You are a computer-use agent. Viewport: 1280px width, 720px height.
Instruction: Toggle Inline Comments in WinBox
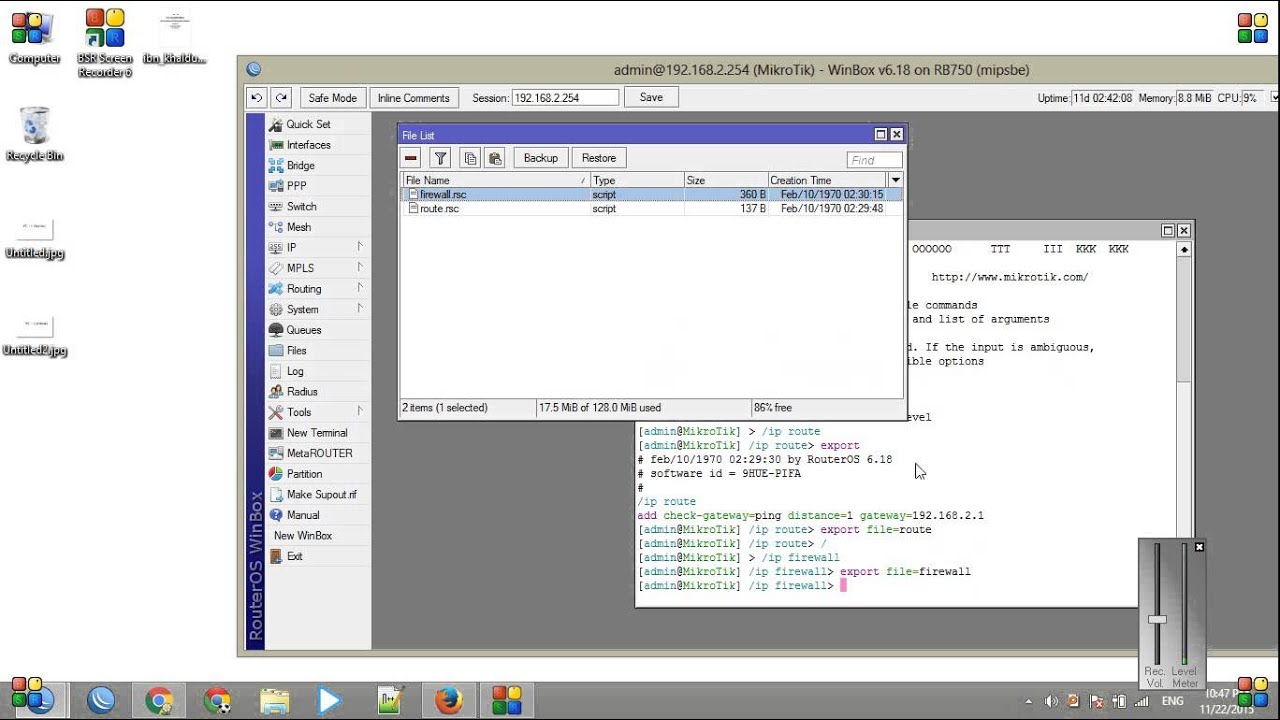(413, 98)
